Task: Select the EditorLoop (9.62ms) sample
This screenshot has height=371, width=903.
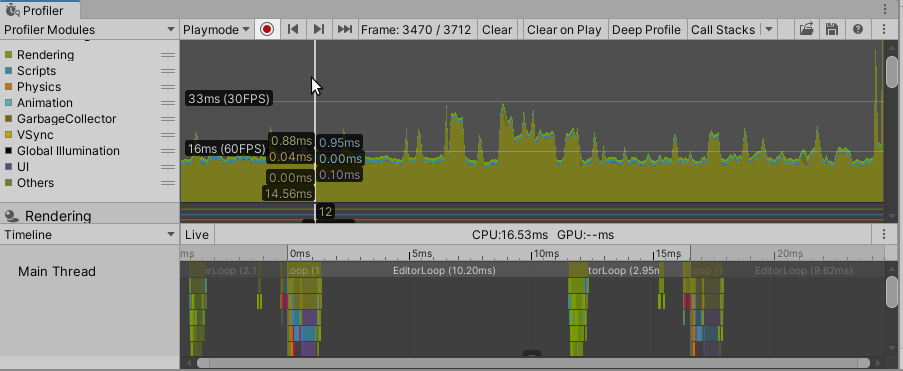Action: point(803,270)
